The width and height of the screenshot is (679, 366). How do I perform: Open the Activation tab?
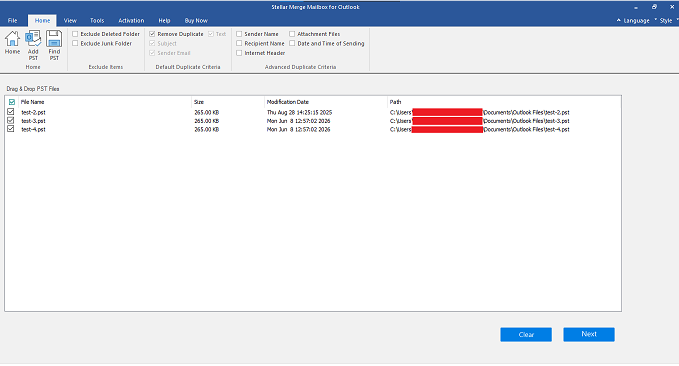point(131,20)
